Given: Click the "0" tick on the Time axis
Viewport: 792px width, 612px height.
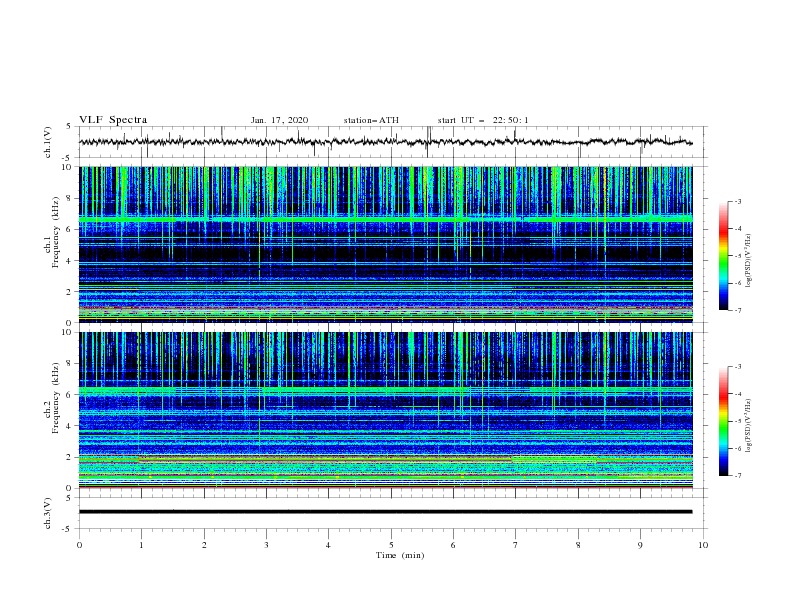Looking at the screenshot, I should tap(79, 545).
